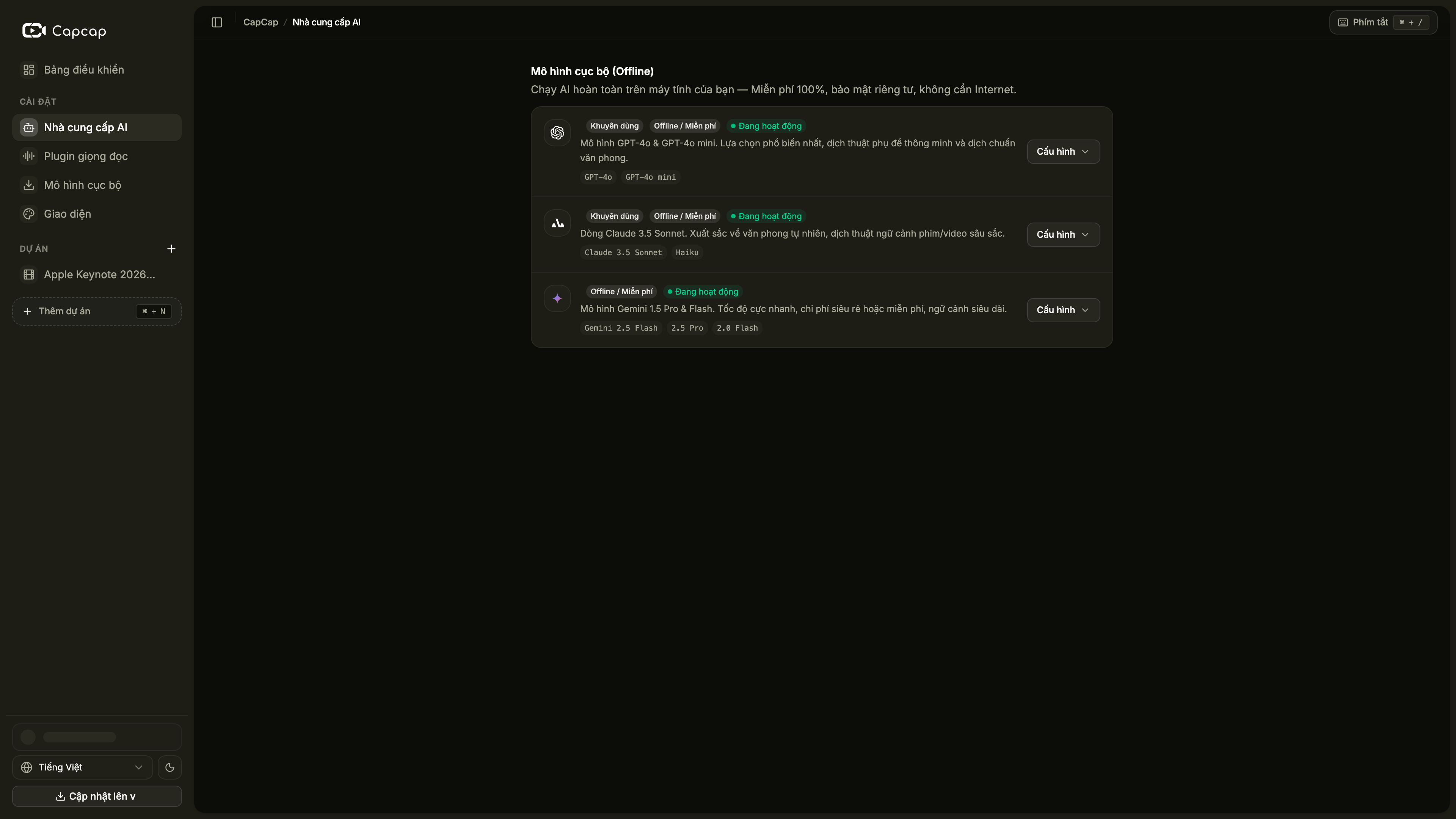
Task: Click the GPT-4o model tag
Action: coord(598,177)
